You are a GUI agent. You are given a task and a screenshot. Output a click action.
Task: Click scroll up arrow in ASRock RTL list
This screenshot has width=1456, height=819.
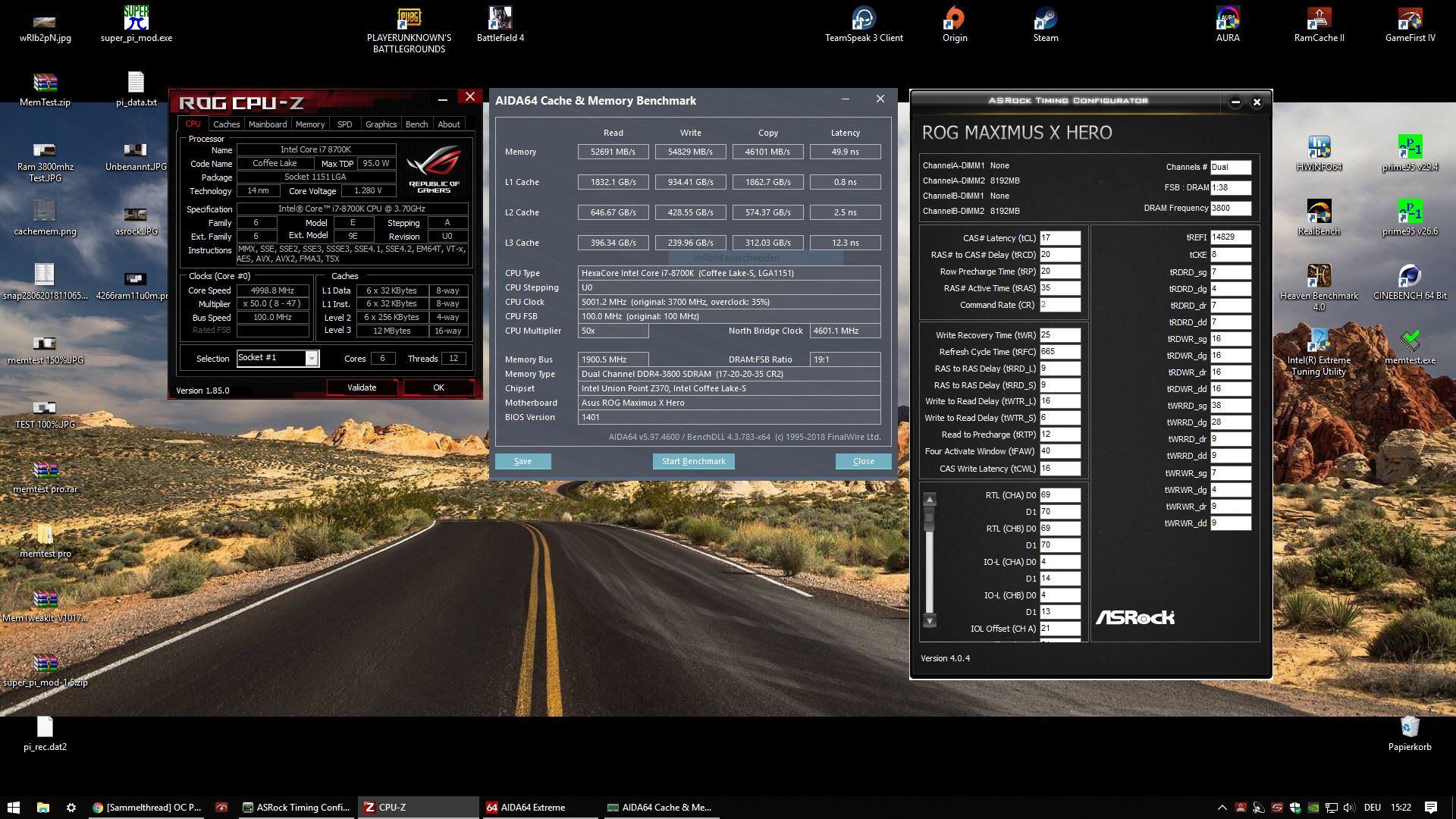[930, 499]
